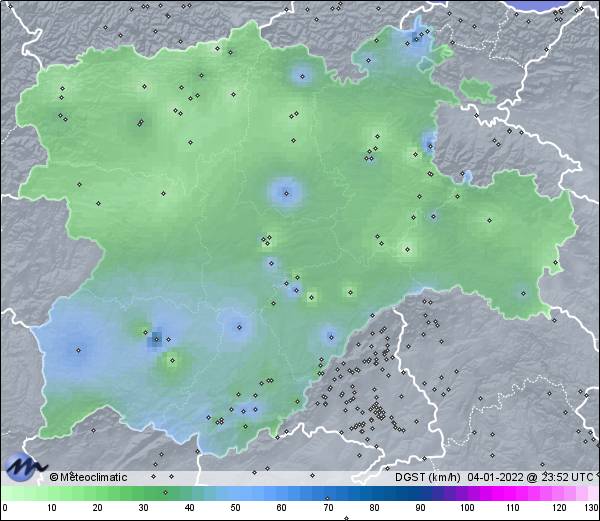Click the scale label 70

328,508
